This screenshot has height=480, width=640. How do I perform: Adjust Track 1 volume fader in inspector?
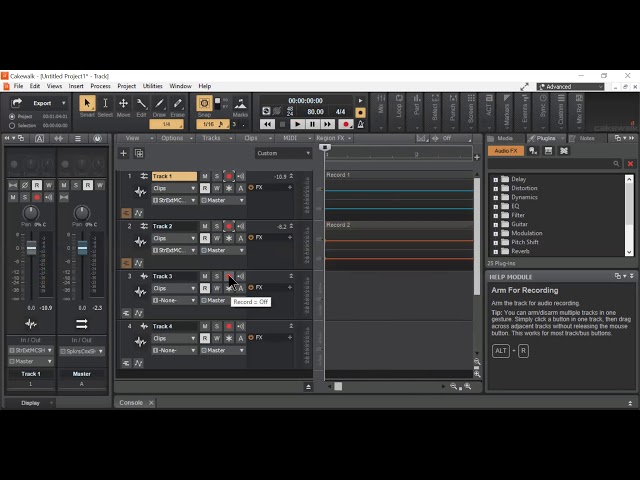tap(31, 248)
